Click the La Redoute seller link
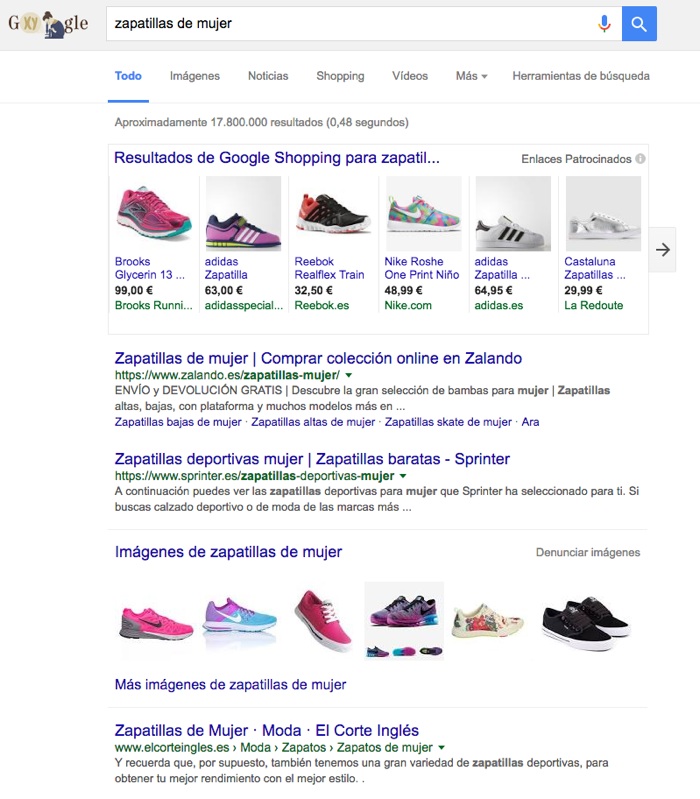Screen dimensions: 700x799 594,305
